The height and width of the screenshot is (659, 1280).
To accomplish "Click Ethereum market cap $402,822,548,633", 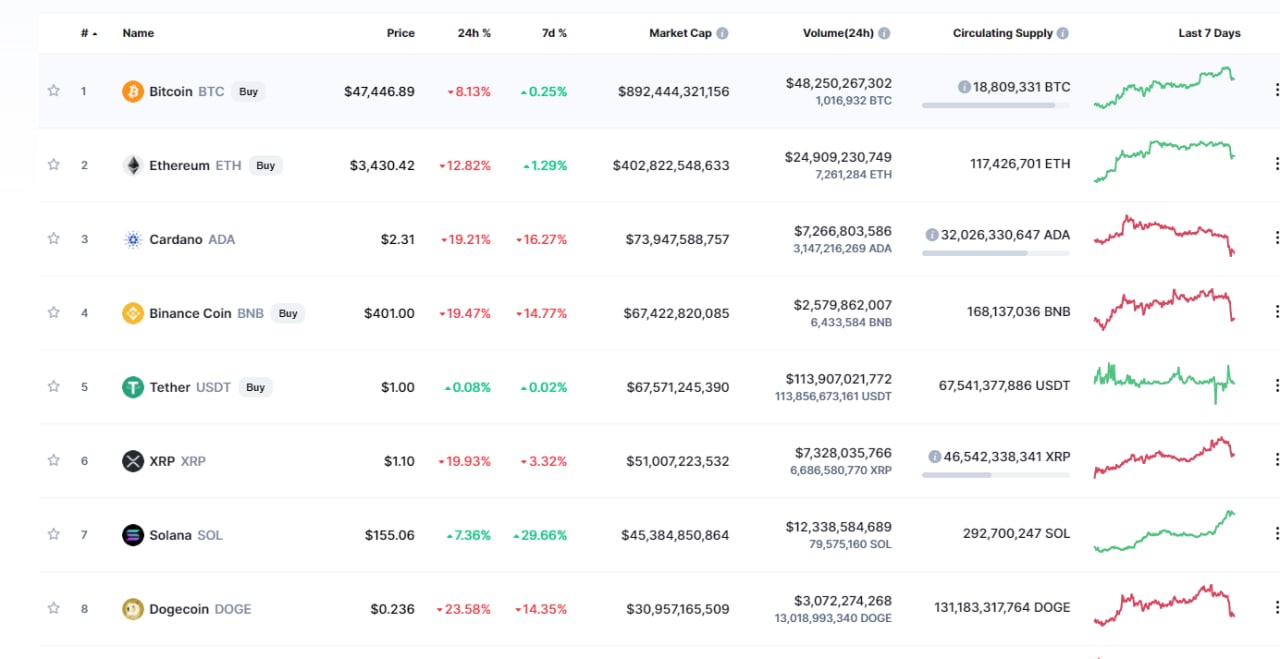I will click(671, 165).
